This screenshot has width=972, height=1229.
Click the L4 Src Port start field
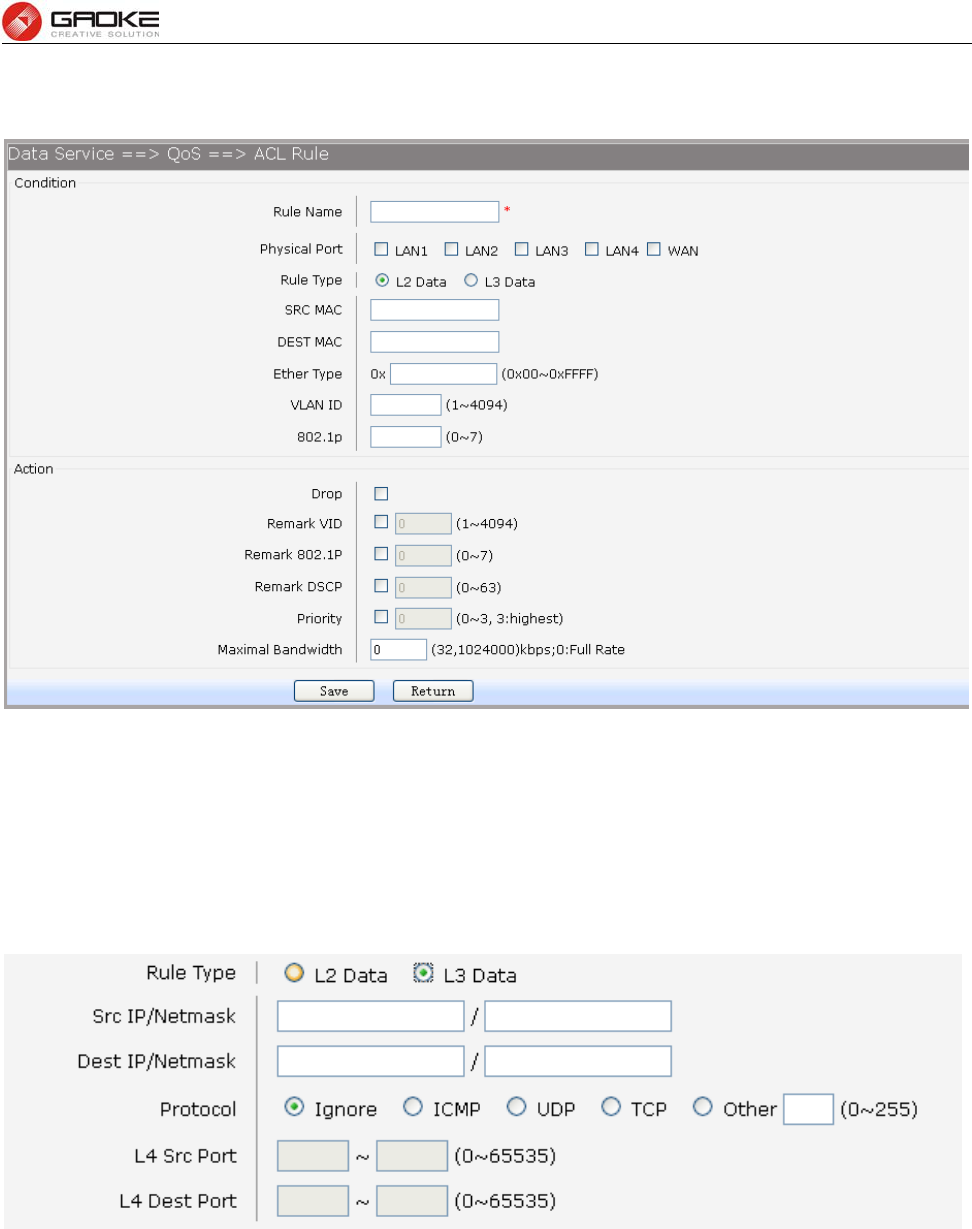(x=312, y=1157)
